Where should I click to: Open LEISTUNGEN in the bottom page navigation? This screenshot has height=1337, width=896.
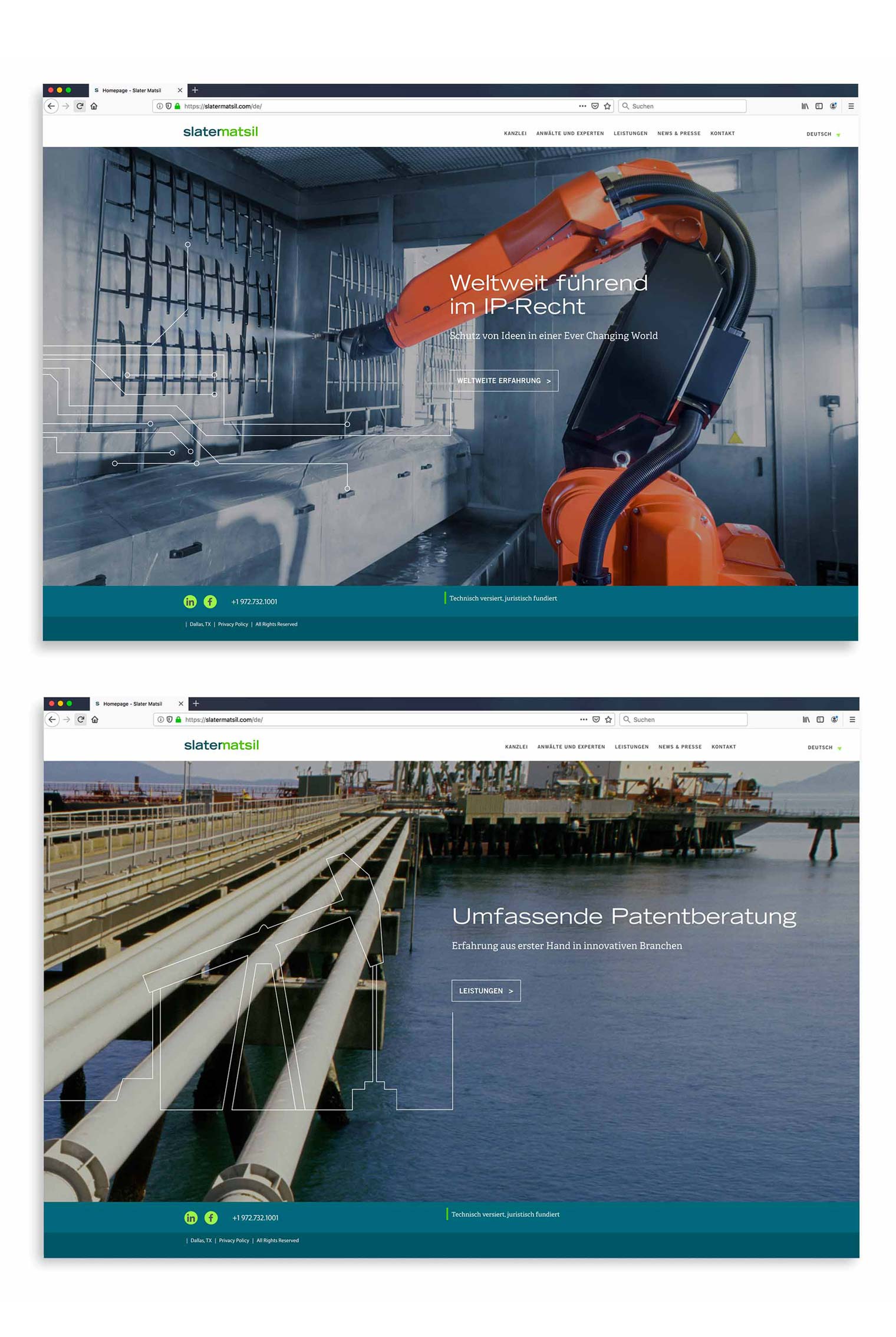click(631, 747)
